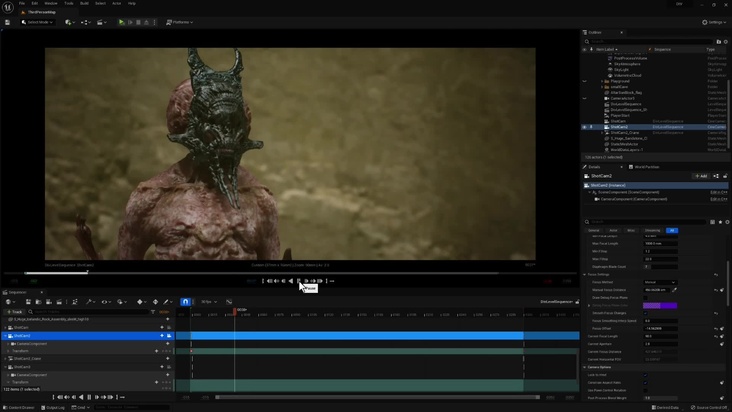The height and width of the screenshot is (412, 732).
Task: Open the Curve Editor from the Sequencer toolbar
Action: [229, 302]
